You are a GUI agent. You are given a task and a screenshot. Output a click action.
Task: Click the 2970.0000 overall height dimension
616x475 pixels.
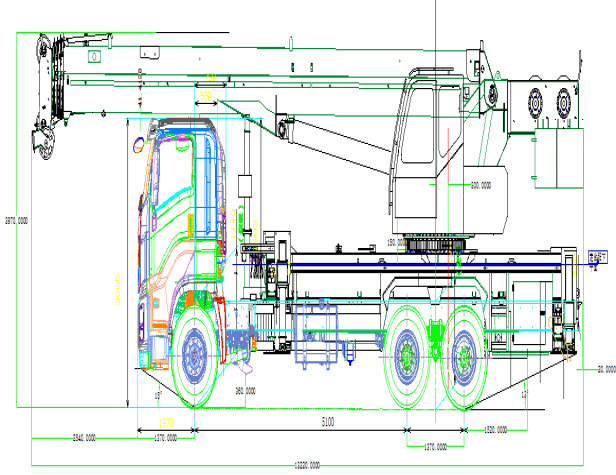16,221
